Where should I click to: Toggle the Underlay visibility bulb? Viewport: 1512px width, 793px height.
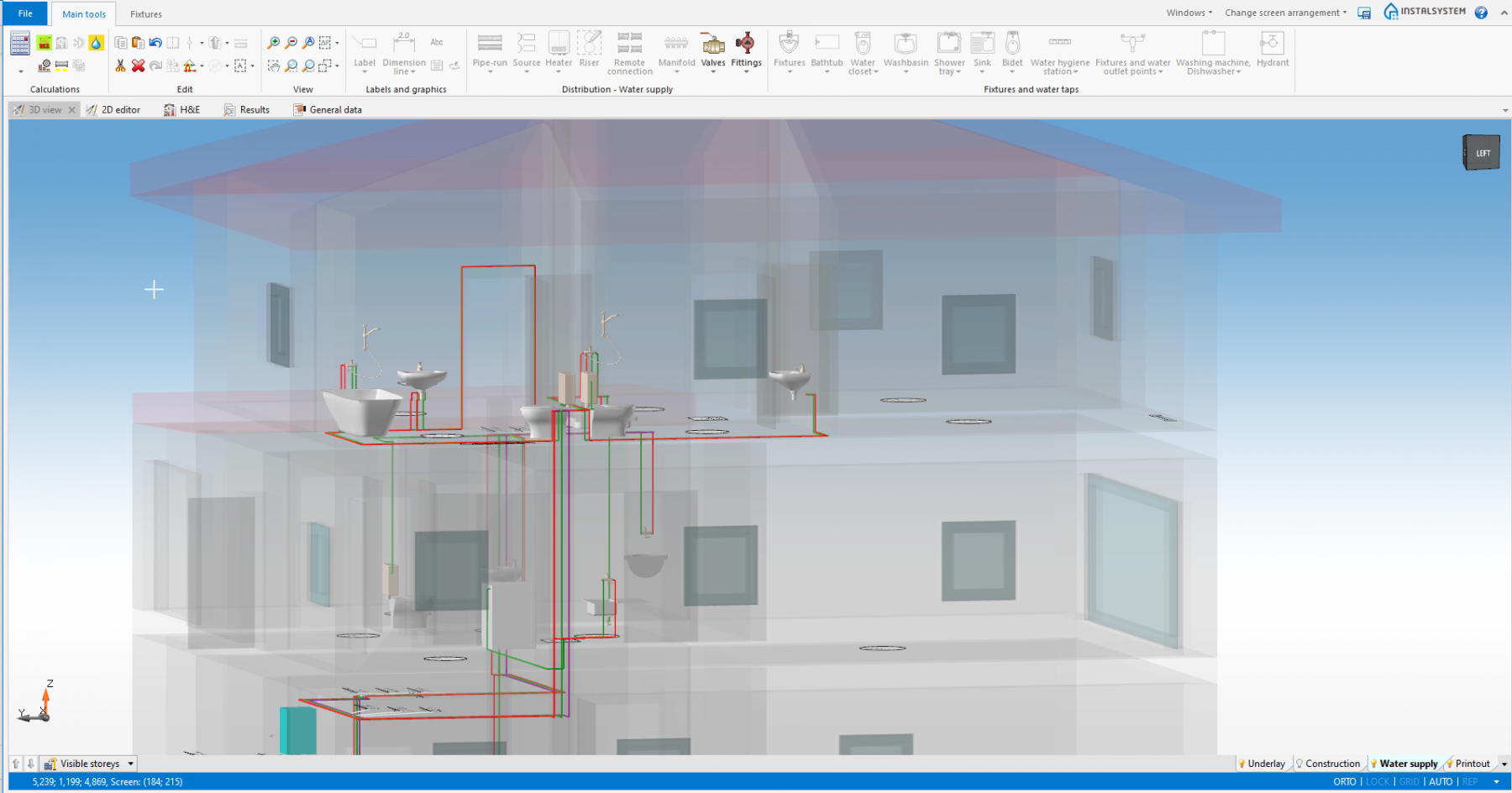[1242, 763]
